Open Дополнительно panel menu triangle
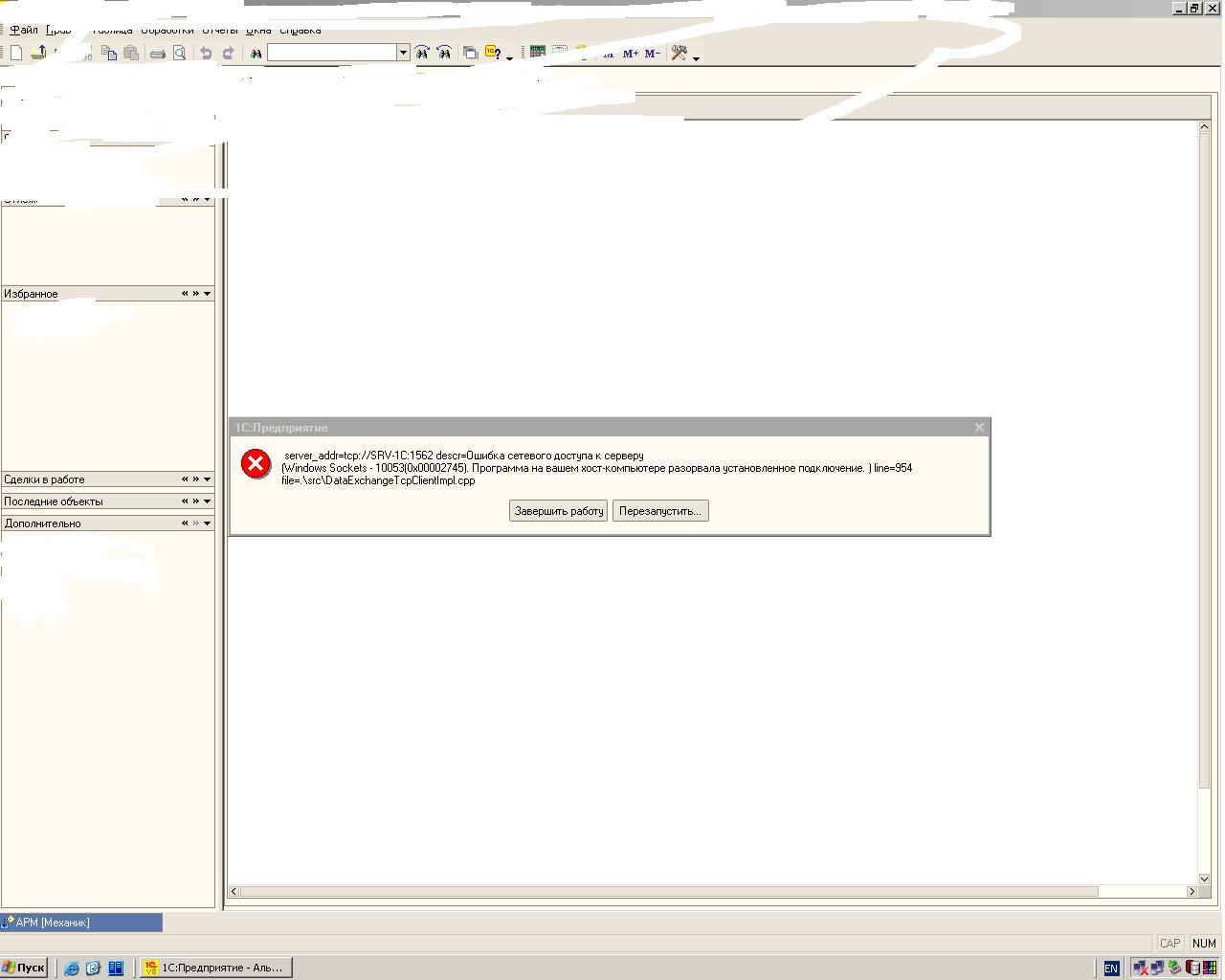 point(208,523)
